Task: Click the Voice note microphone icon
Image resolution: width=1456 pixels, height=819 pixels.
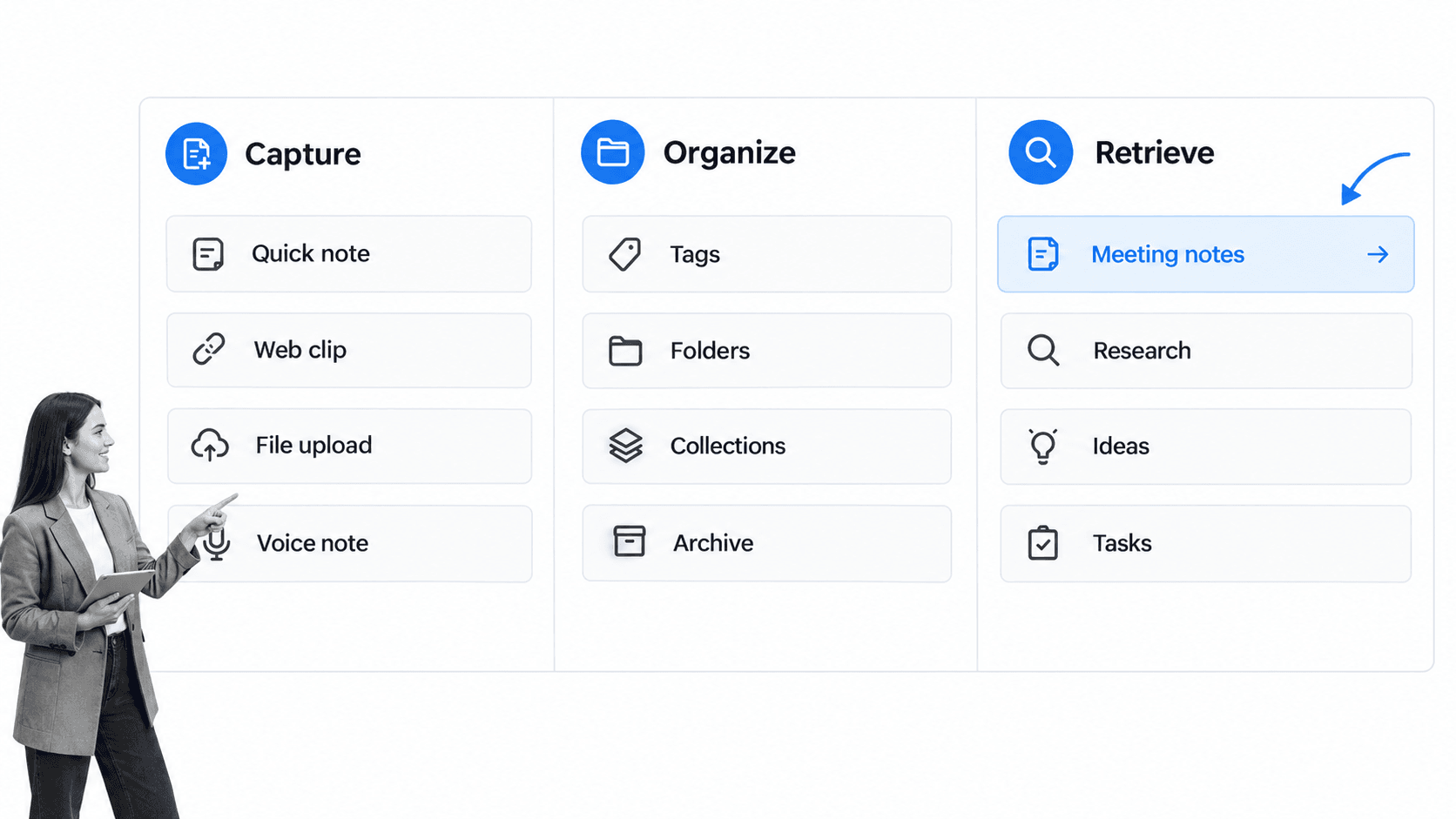Action: (216, 543)
